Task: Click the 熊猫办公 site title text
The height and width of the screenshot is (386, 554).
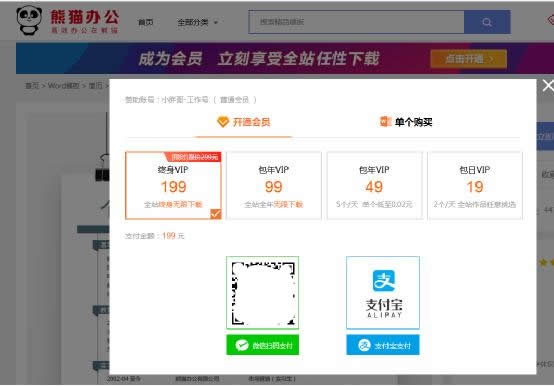Action: click(84, 17)
